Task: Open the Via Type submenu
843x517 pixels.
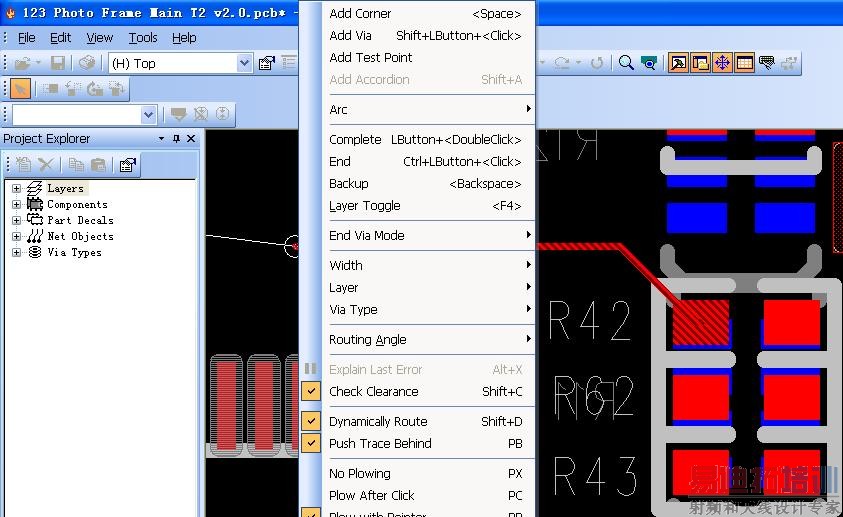Action: [430, 310]
